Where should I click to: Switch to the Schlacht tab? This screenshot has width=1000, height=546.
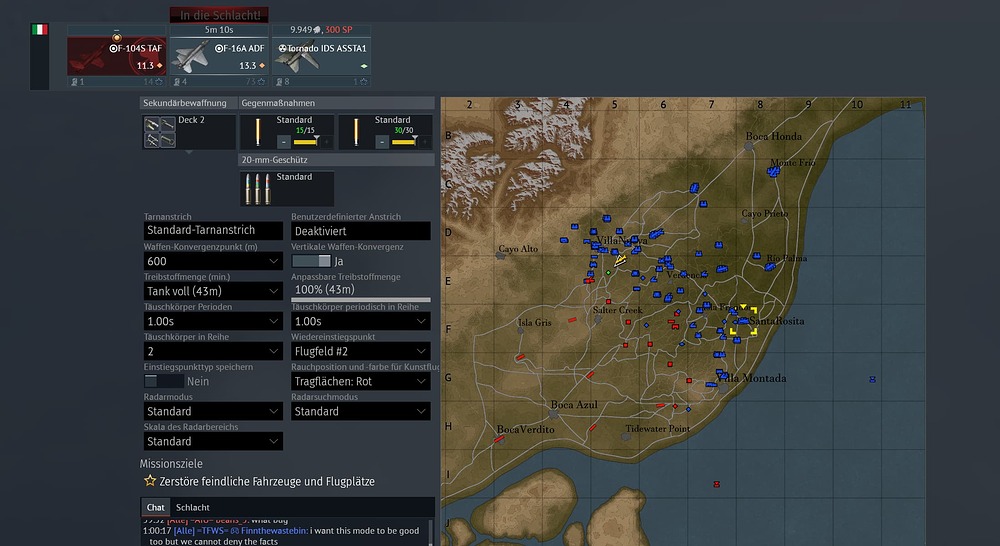[193, 507]
